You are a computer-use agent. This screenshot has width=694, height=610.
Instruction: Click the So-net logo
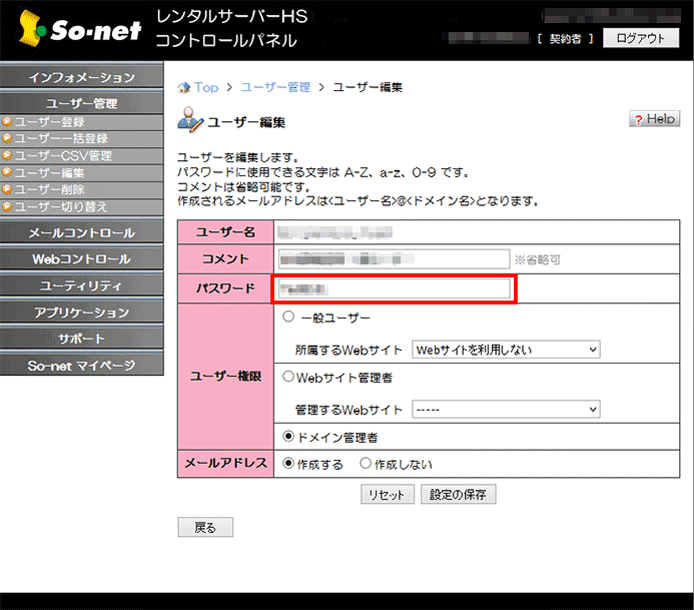75,30
